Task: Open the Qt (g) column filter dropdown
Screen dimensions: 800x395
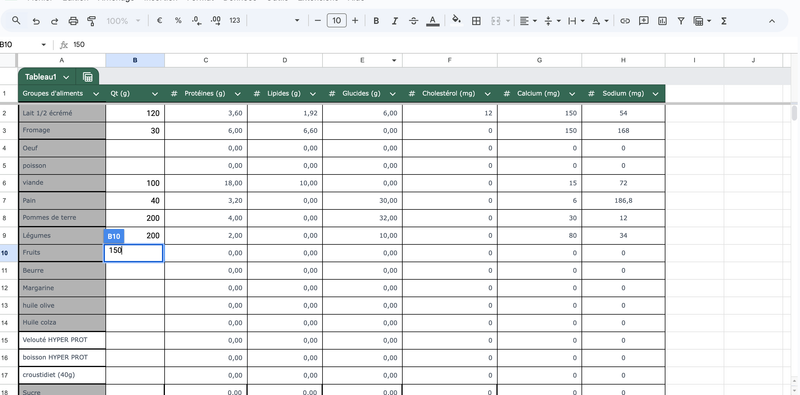Action: 155,94
